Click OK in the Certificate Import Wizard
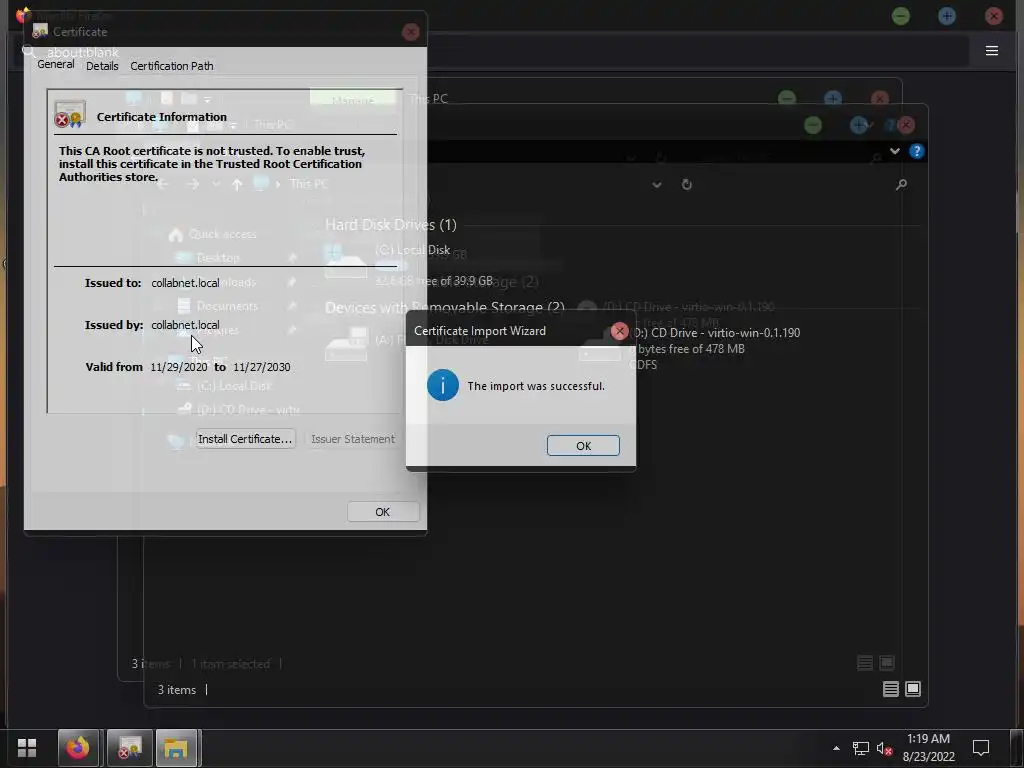The image size is (1024, 768). click(x=583, y=445)
